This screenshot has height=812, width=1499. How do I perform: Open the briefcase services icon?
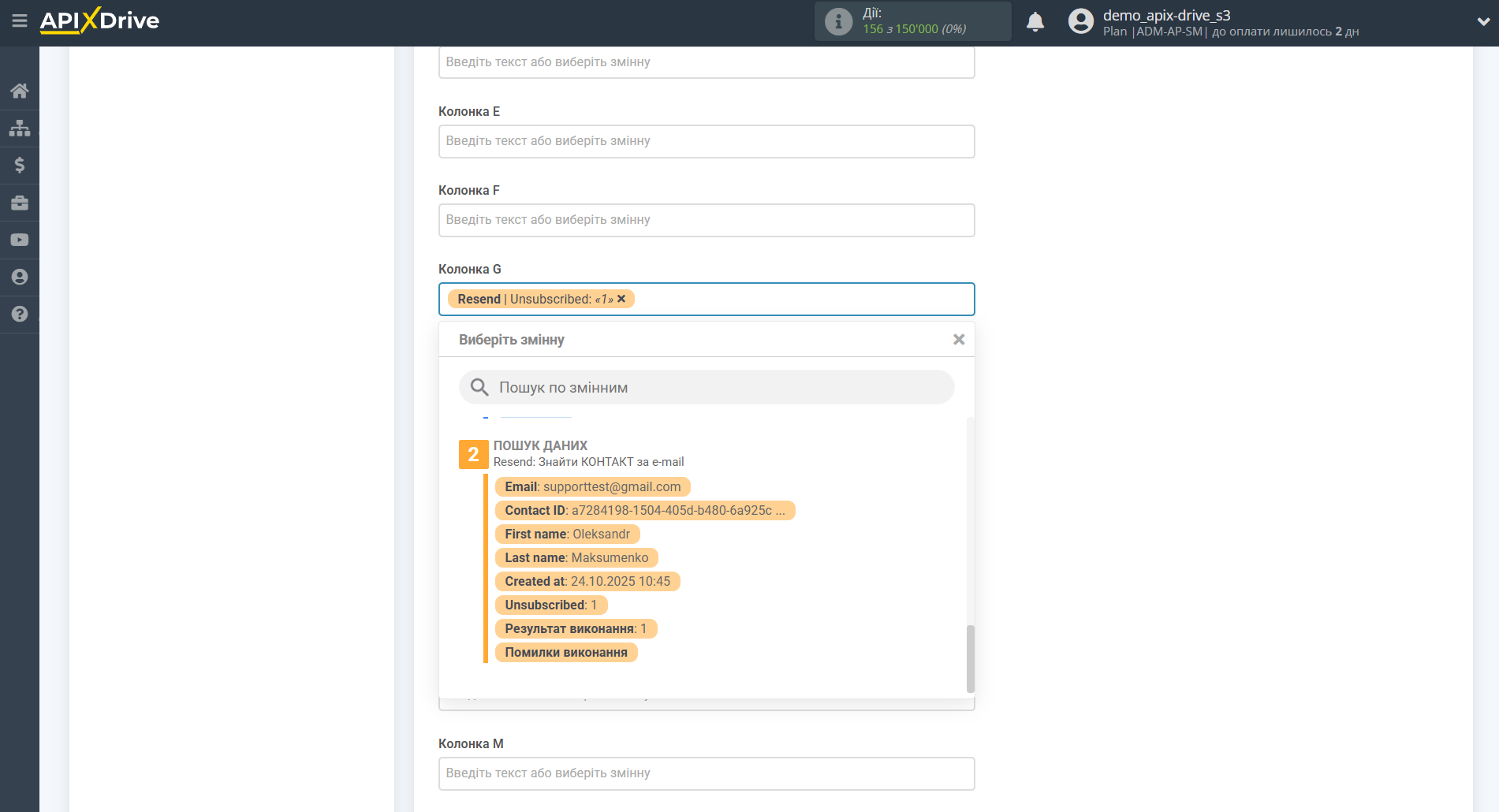tap(20, 203)
